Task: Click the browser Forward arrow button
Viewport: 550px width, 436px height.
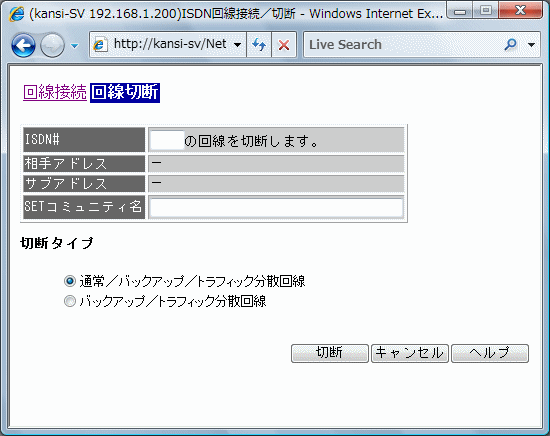Action: pos(52,45)
